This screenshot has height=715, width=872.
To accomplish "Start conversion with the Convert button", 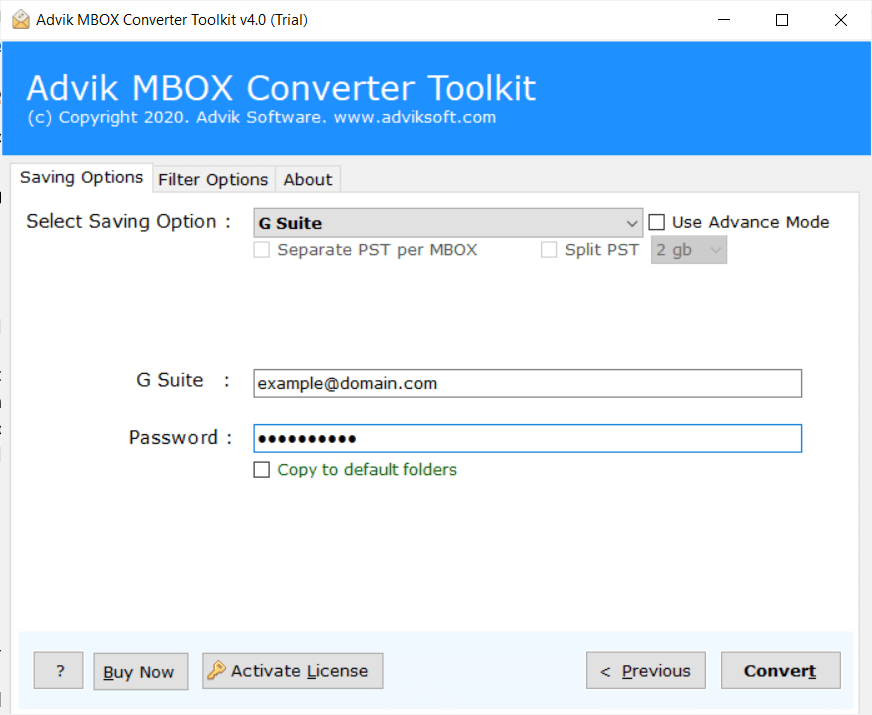I will [781, 671].
